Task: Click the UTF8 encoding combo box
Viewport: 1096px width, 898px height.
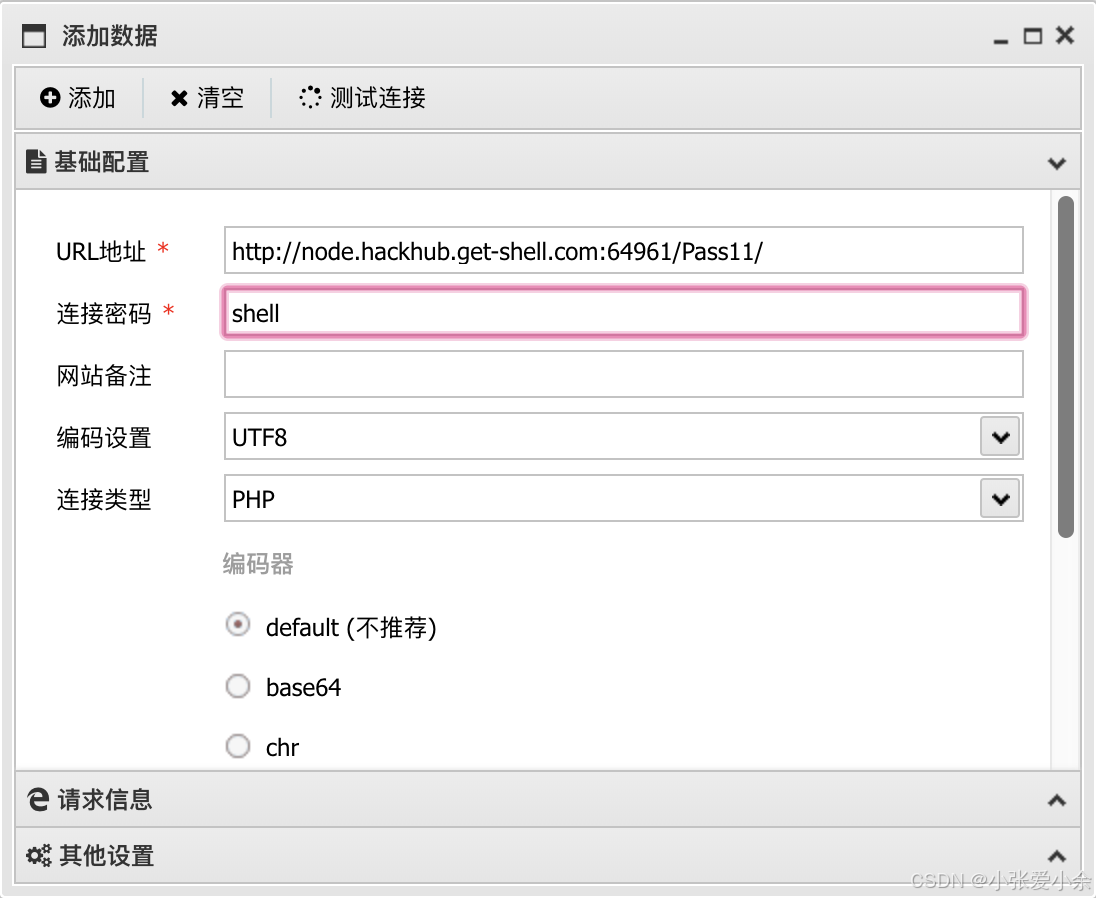Action: 623,436
